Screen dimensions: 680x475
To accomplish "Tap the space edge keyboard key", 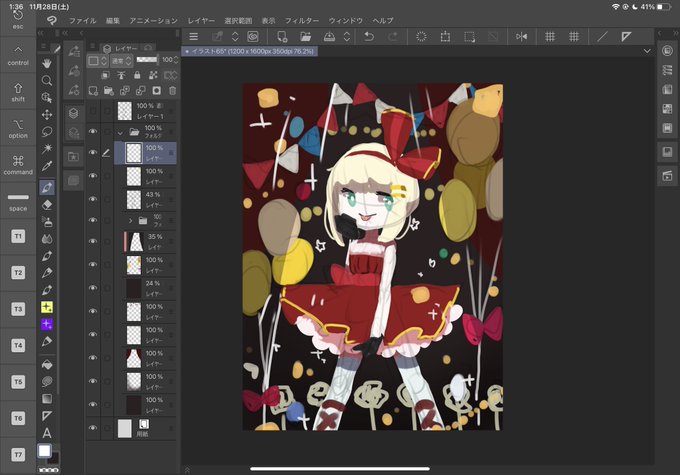I will click(x=18, y=201).
